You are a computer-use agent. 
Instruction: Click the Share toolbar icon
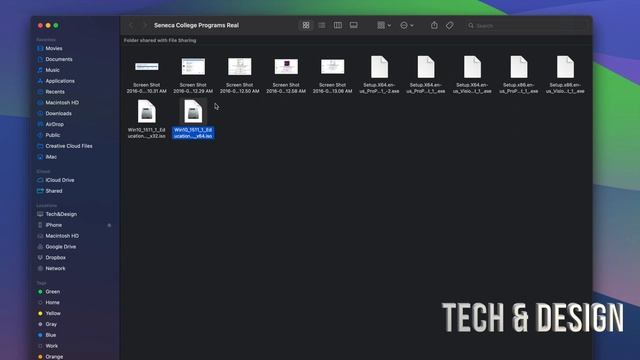tap(434, 25)
